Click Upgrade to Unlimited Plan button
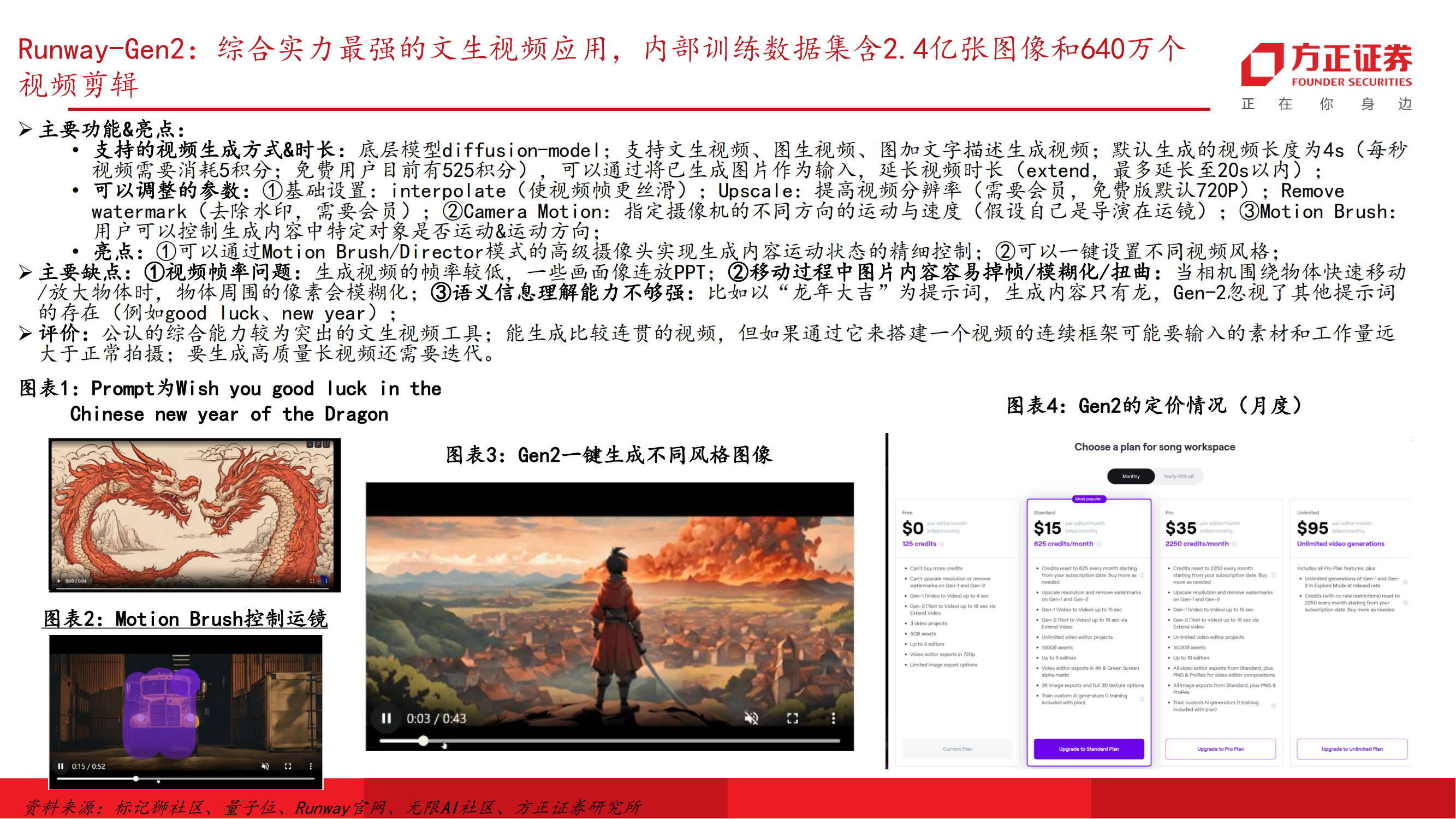The image size is (1456, 819). click(x=1352, y=750)
